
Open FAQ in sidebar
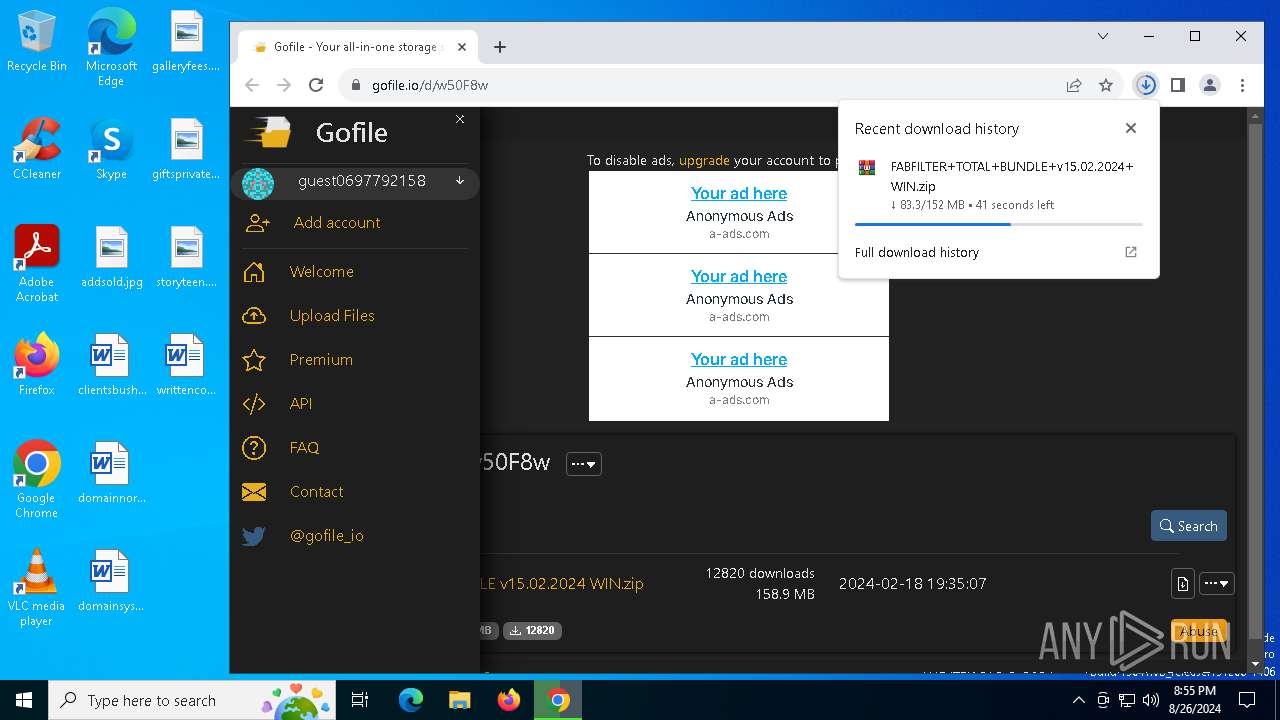[x=304, y=448]
